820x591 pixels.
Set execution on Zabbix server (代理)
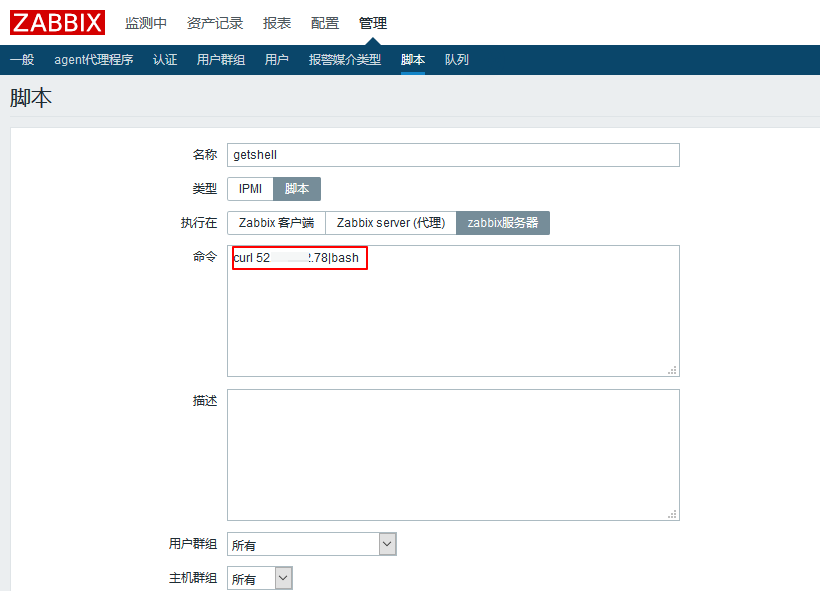point(391,223)
